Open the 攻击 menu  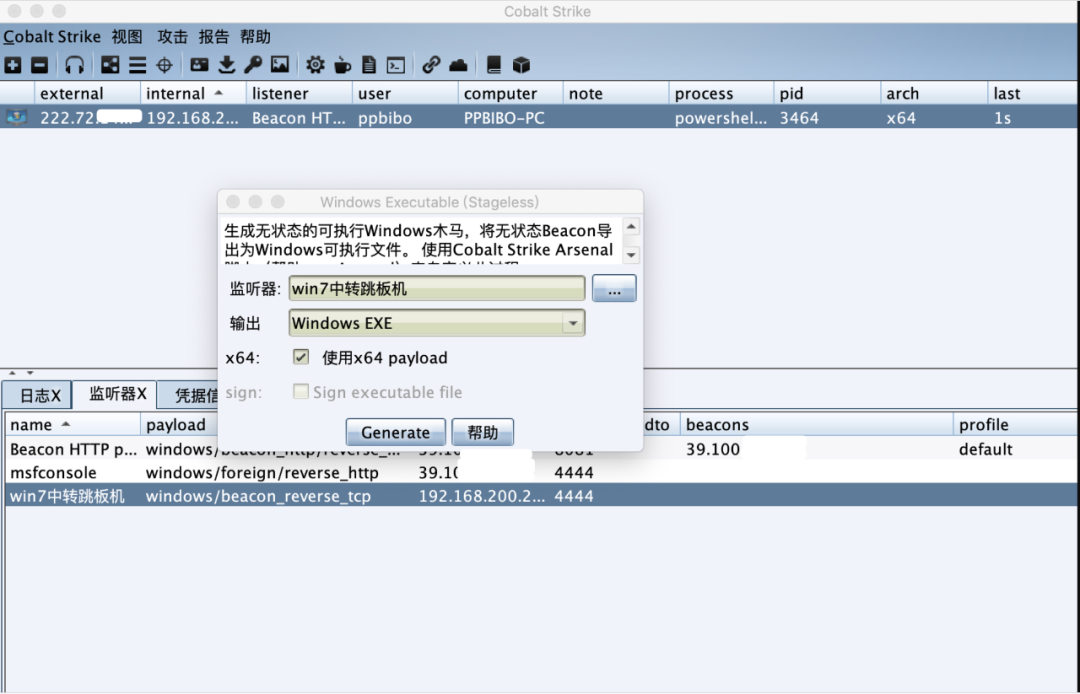172,37
